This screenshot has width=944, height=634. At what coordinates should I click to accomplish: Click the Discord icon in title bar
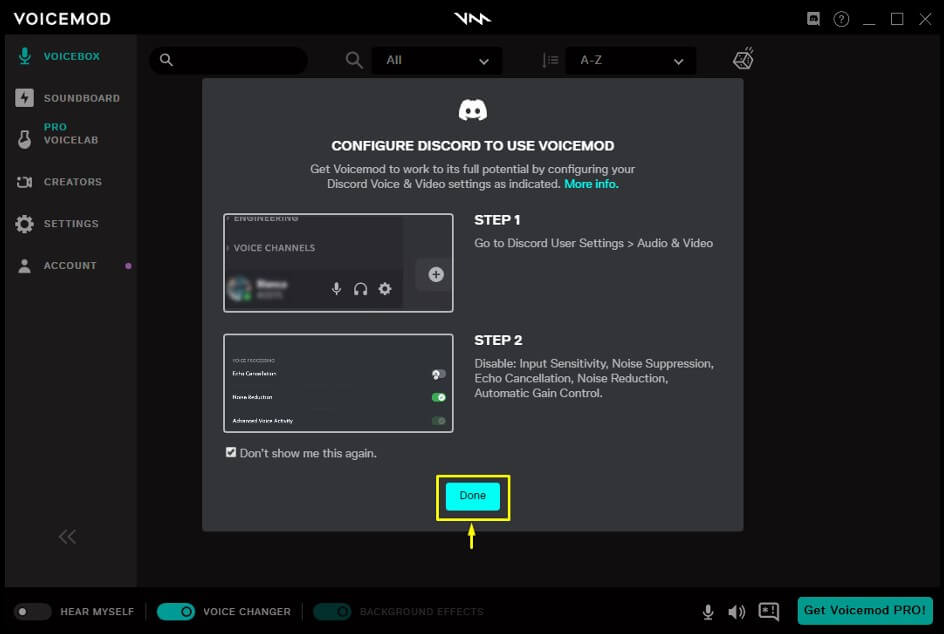[814, 19]
